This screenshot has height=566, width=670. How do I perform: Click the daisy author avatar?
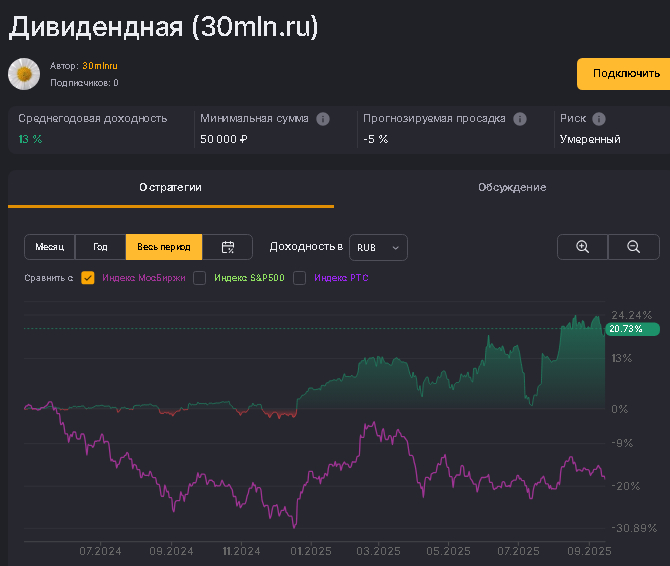[24, 74]
